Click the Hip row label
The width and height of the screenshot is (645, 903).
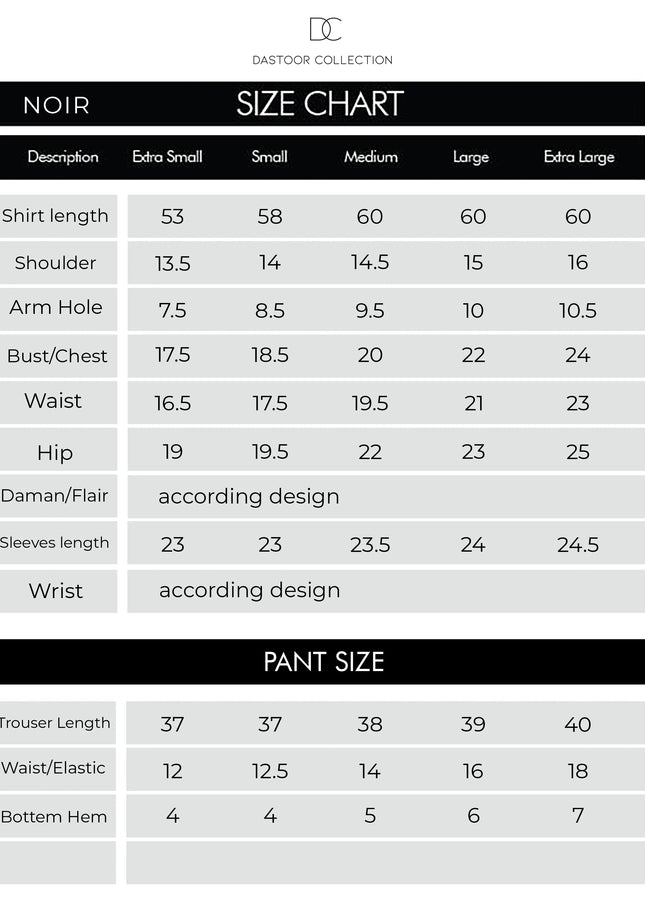click(55, 453)
